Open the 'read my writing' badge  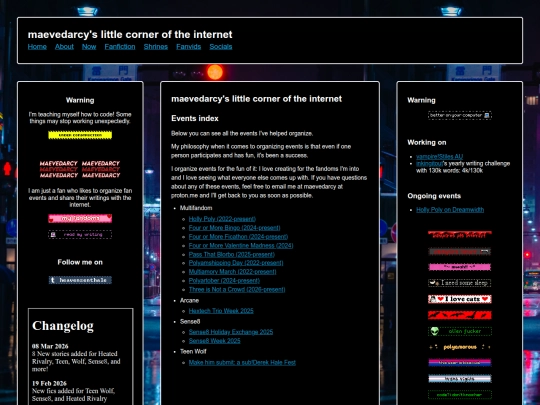click(80, 235)
